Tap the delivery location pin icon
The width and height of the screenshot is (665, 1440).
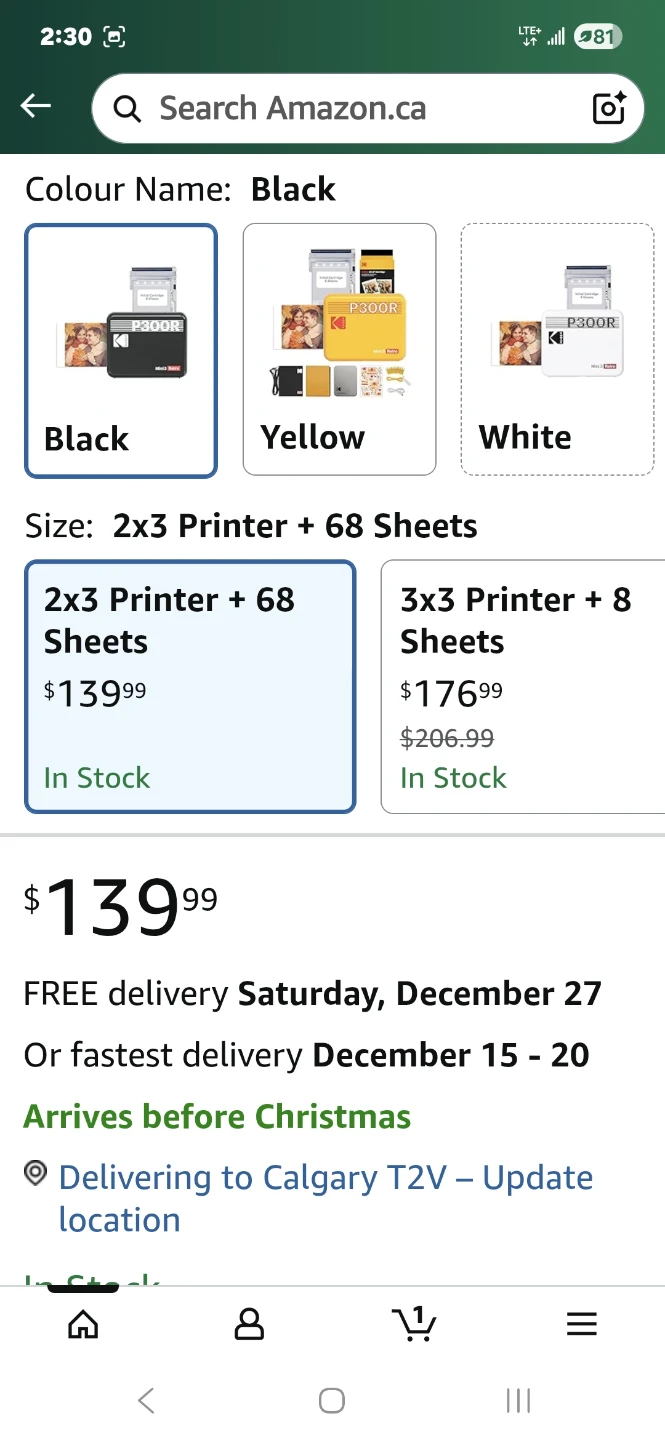point(36,1174)
